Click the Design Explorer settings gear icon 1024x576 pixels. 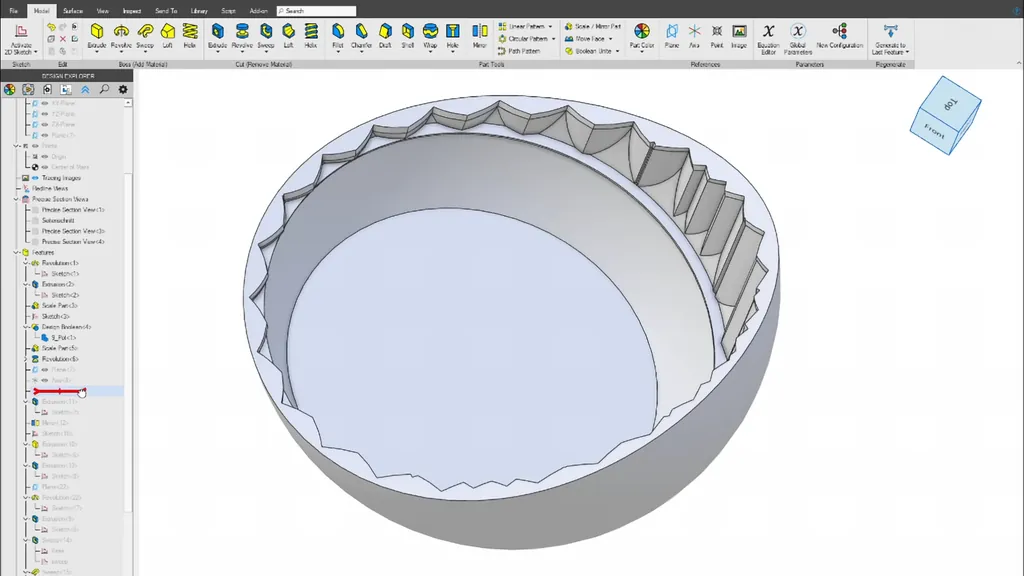click(123, 89)
